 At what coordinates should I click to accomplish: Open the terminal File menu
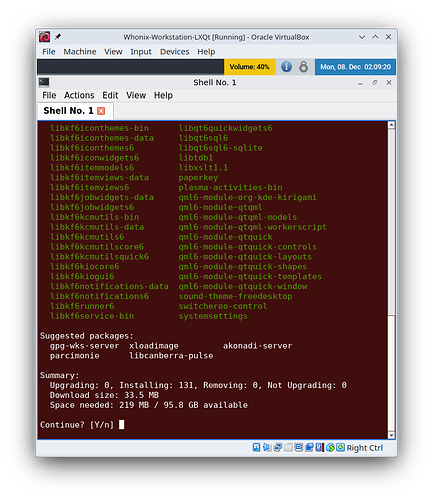[49, 95]
